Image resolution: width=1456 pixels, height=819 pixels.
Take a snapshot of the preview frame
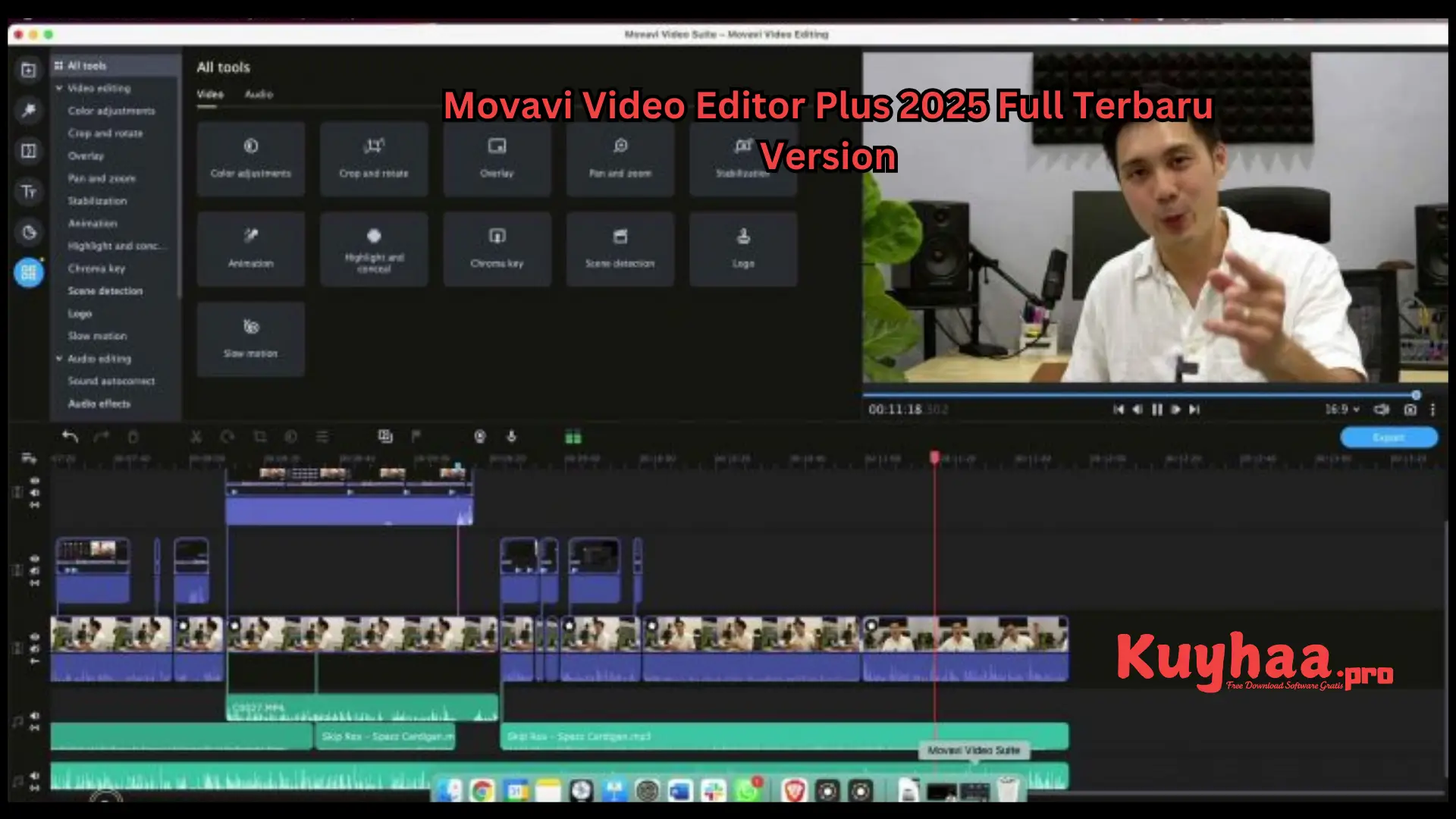[x=1409, y=409]
